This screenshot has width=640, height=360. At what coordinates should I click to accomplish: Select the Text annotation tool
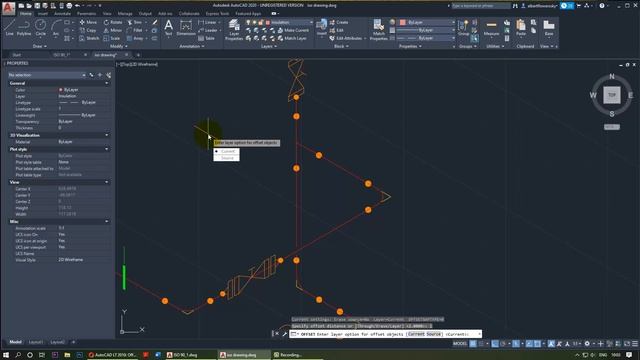tap(168, 28)
